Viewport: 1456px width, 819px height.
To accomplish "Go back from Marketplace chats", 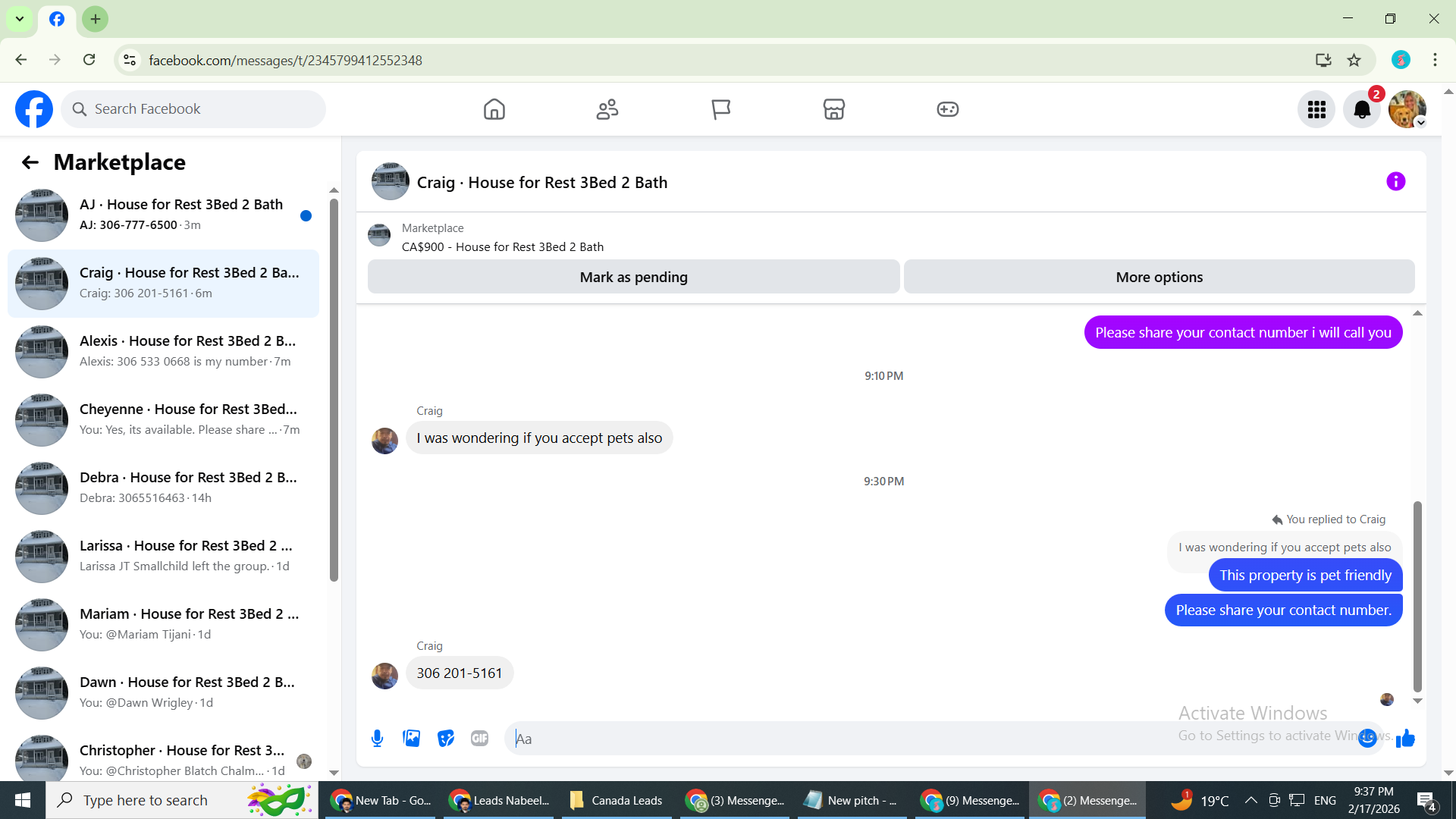I will (30, 162).
